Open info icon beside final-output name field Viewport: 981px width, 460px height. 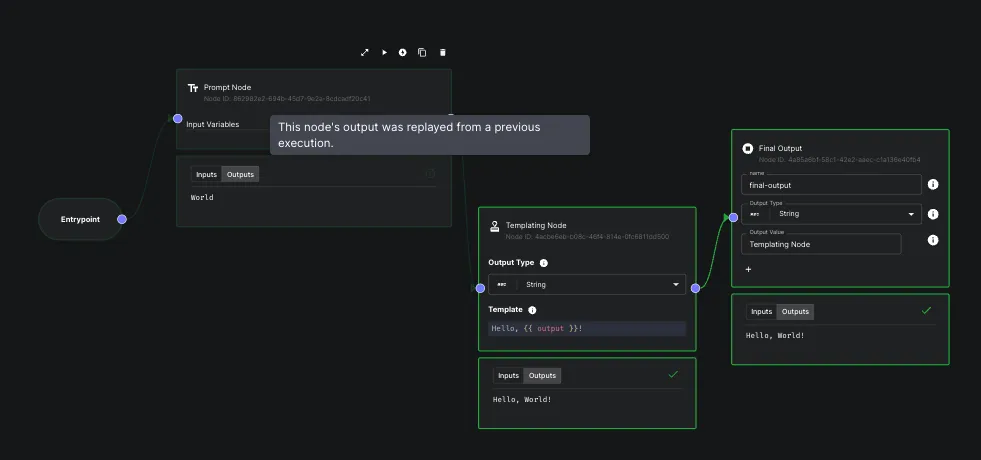click(x=933, y=185)
